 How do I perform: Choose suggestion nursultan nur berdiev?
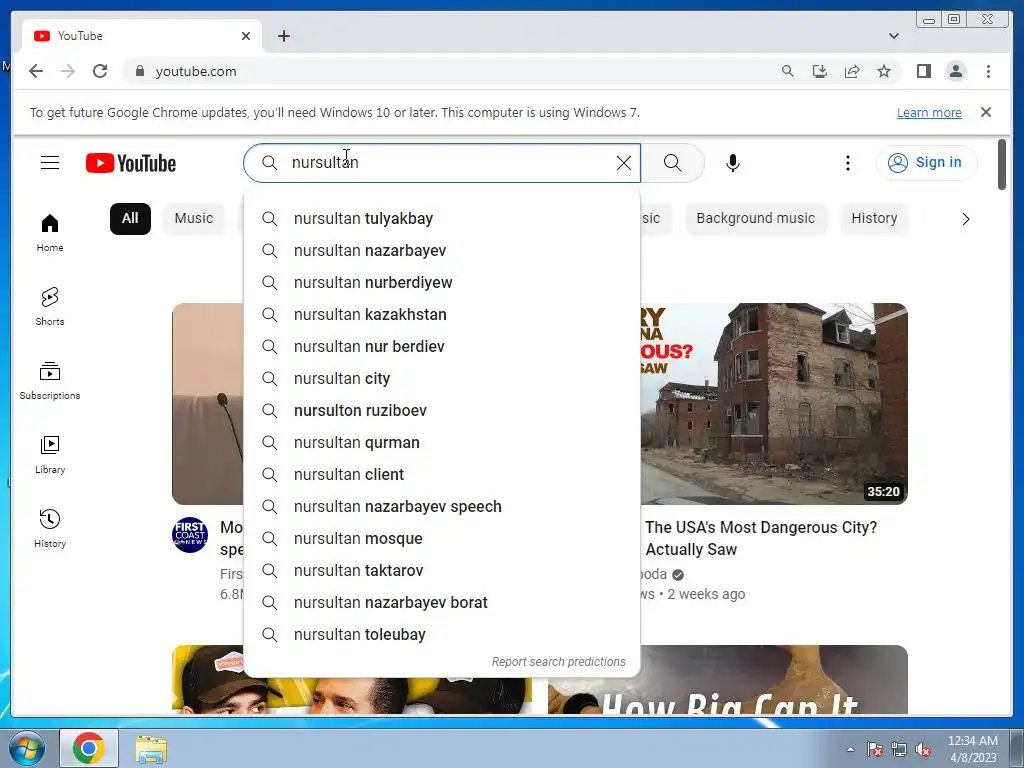[441, 347]
